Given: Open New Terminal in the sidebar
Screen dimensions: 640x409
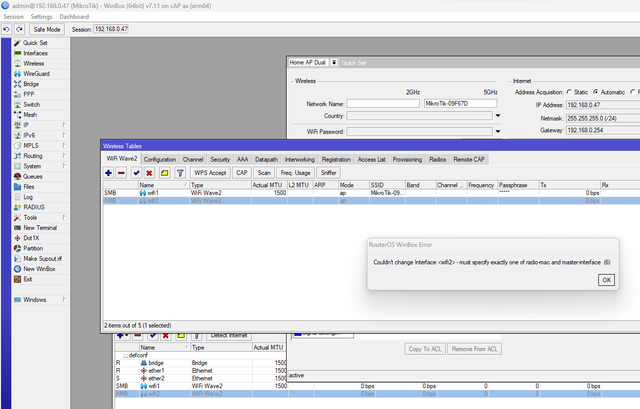Looking at the screenshot, I should coord(40,228).
